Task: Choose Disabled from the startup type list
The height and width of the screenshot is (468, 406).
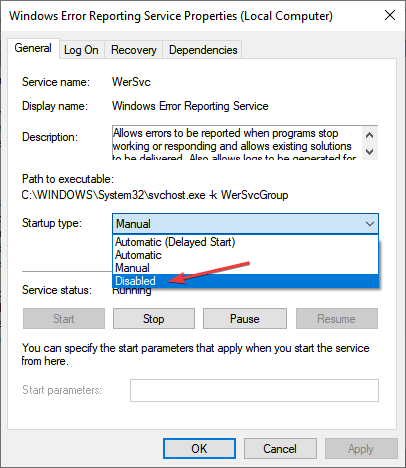Action: tap(245, 281)
